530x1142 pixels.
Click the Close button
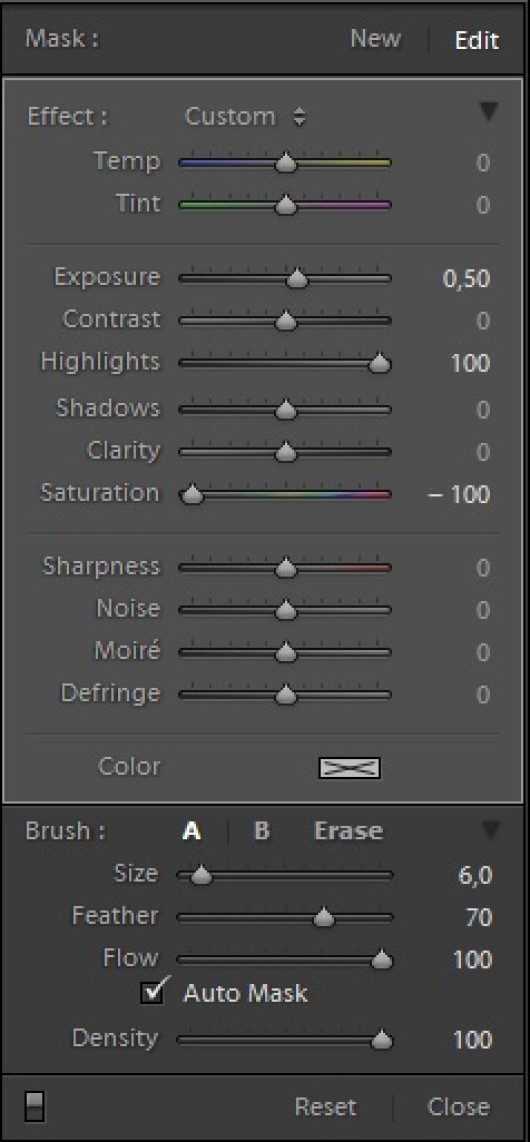click(x=459, y=1107)
